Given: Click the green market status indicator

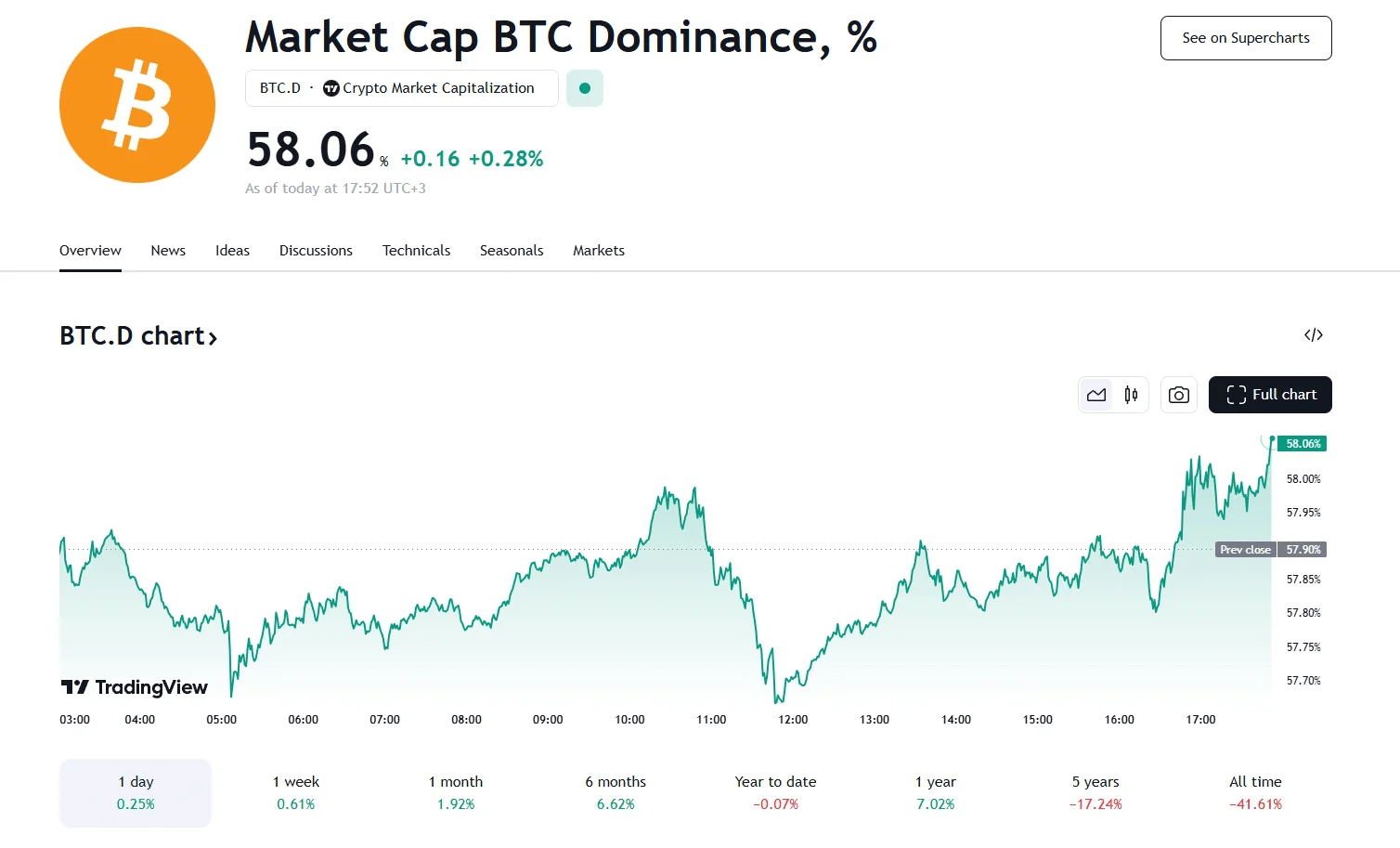Looking at the screenshot, I should [585, 88].
